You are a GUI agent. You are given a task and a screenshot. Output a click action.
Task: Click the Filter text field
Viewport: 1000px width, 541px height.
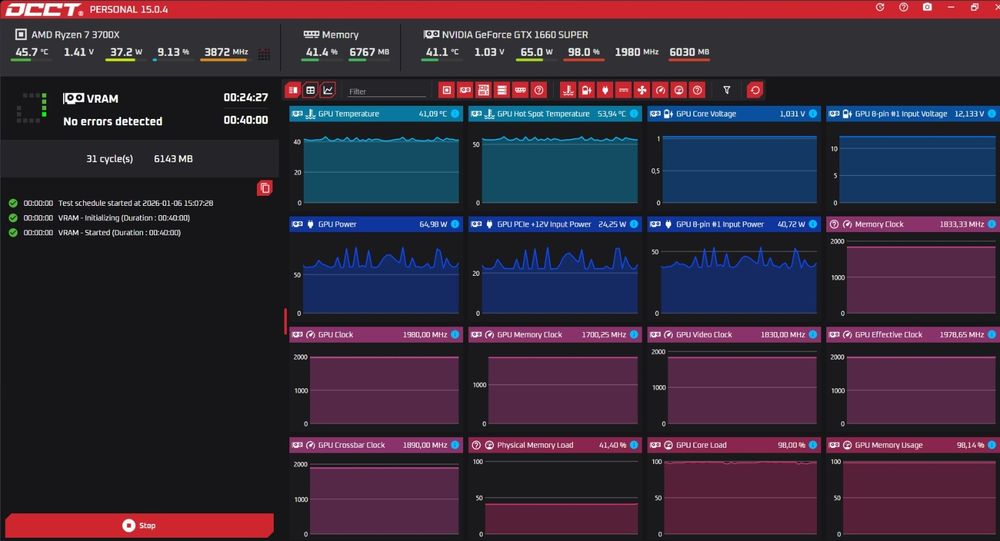pyautogui.click(x=386, y=91)
